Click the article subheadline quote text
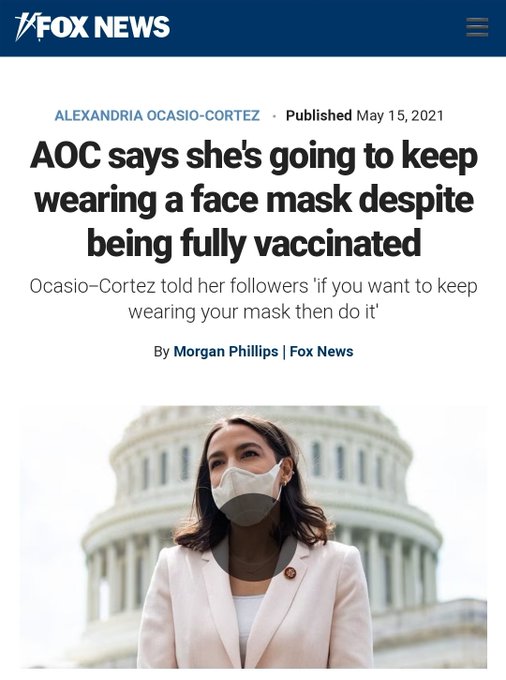This screenshot has height=680, width=506. [x=253, y=299]
